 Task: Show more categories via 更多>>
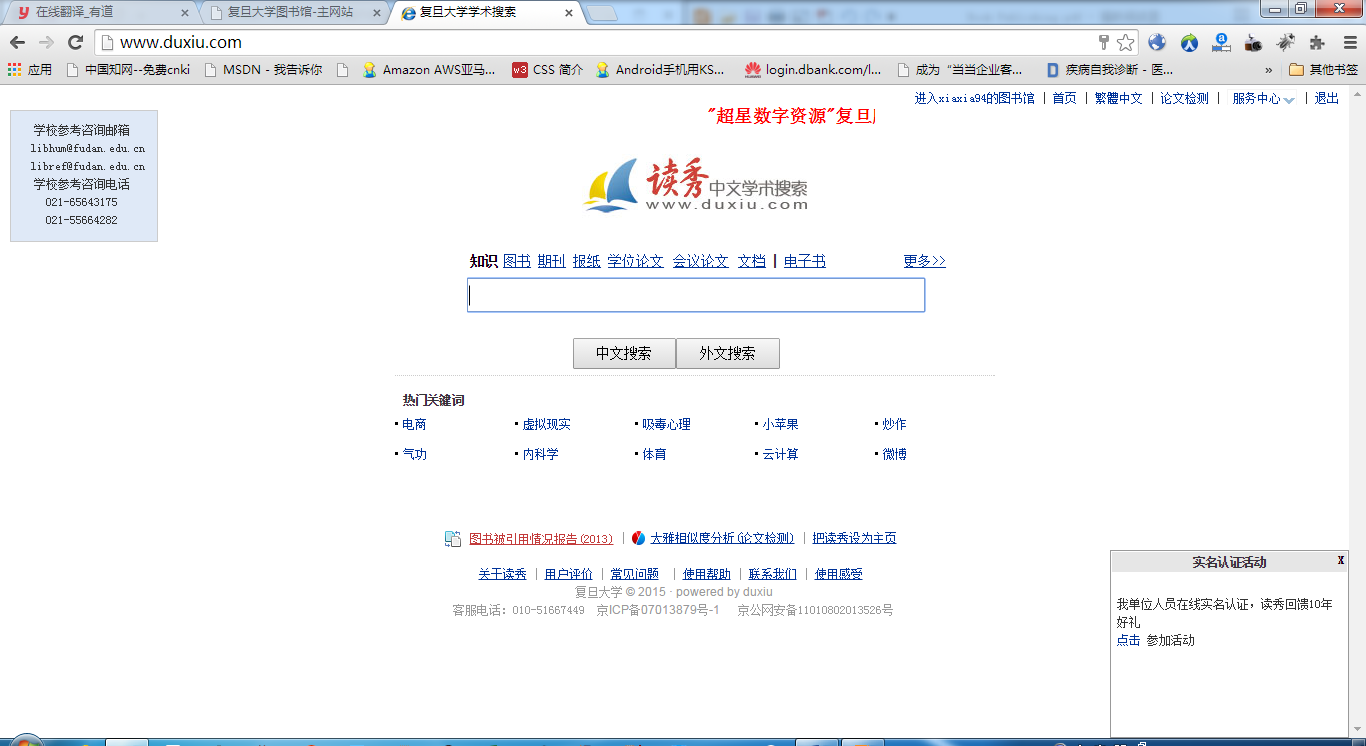click(924, 261)
